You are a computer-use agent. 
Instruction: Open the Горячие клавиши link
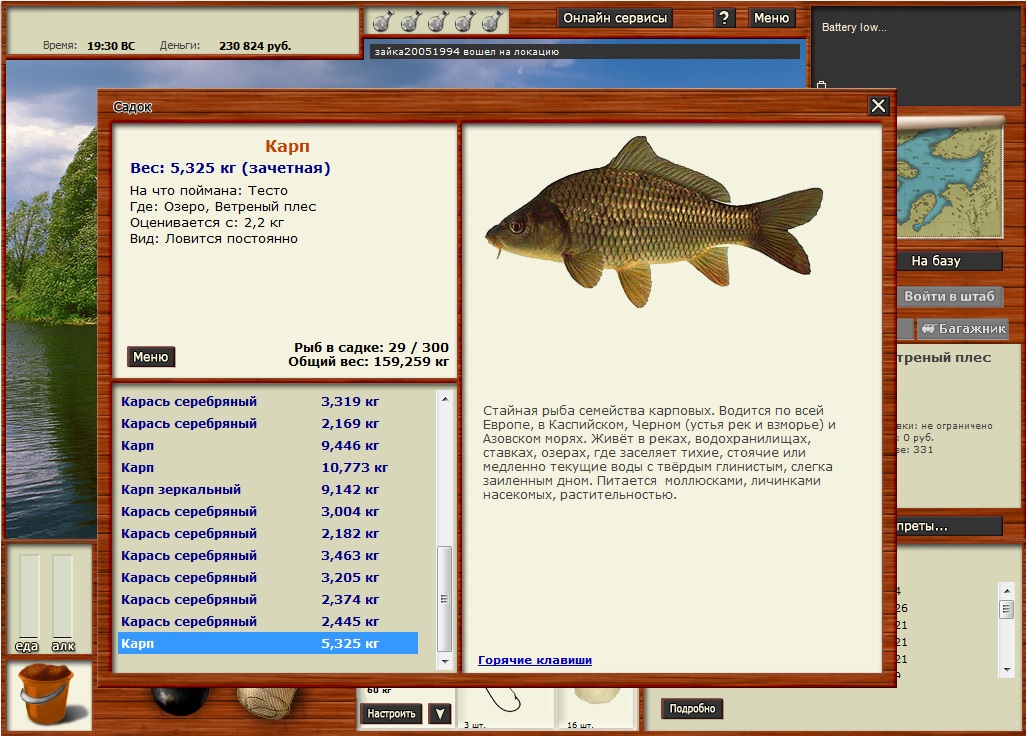(535, 660)
